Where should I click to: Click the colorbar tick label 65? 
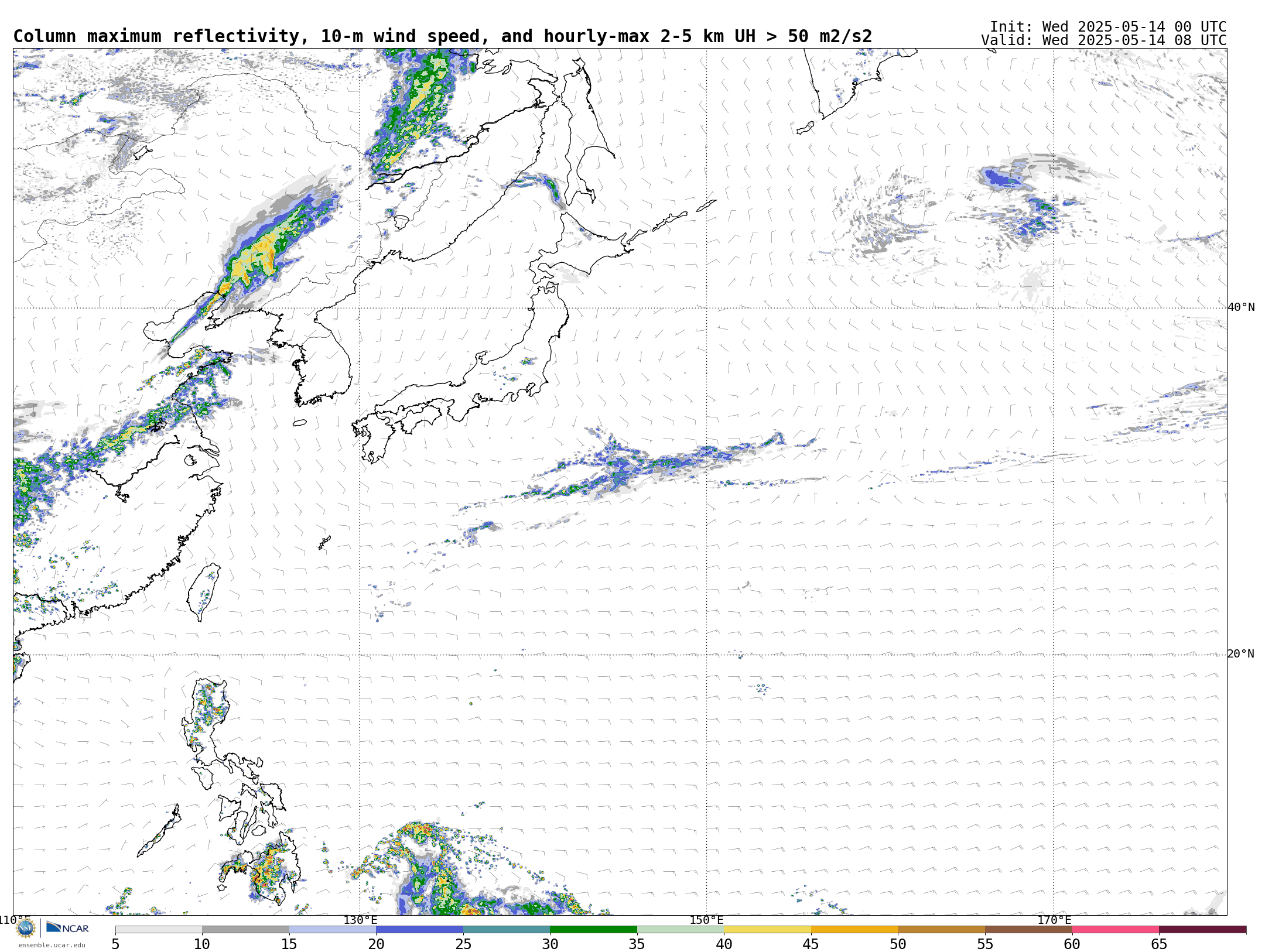[1159, 944]
